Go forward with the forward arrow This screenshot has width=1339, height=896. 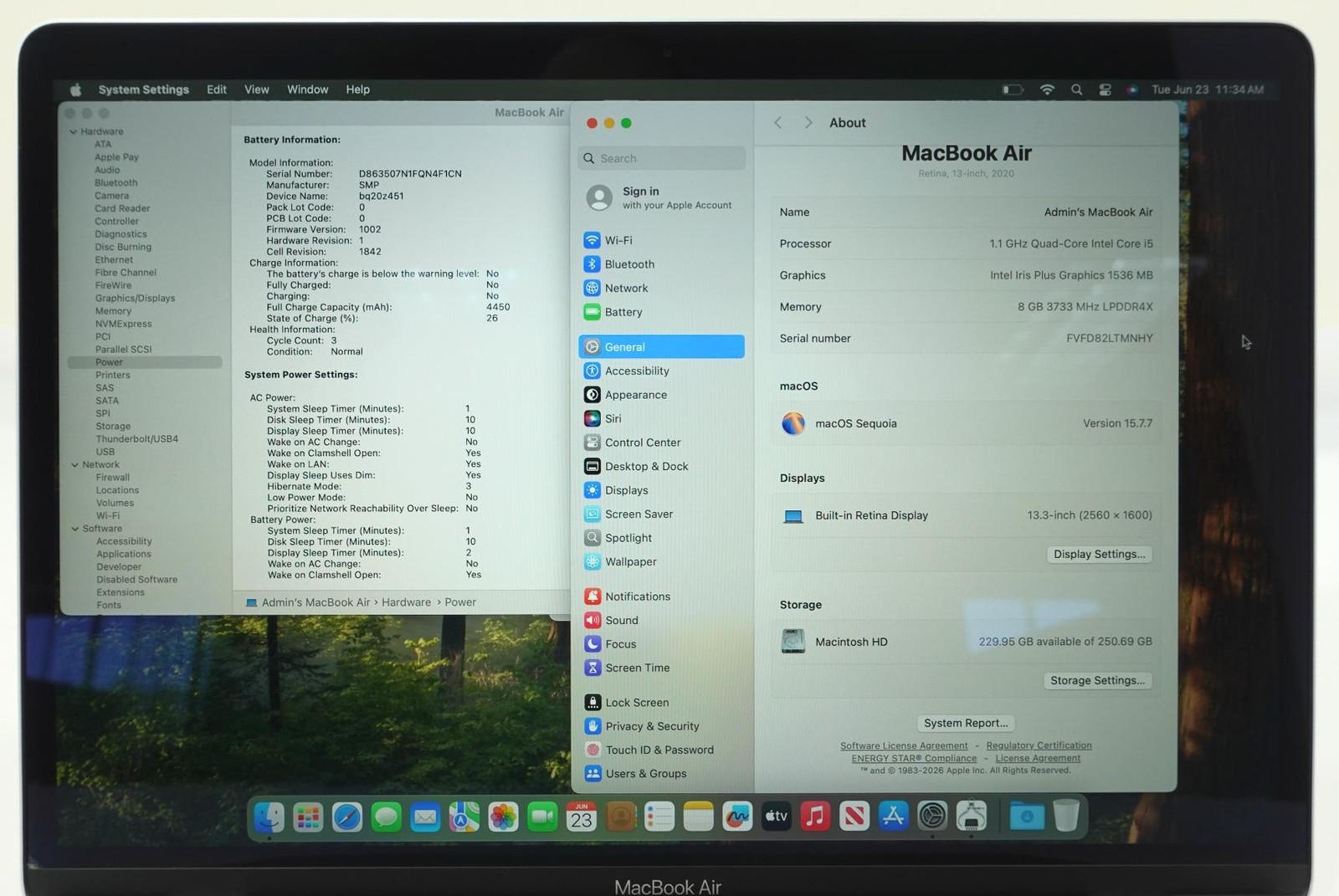point(808,123)
